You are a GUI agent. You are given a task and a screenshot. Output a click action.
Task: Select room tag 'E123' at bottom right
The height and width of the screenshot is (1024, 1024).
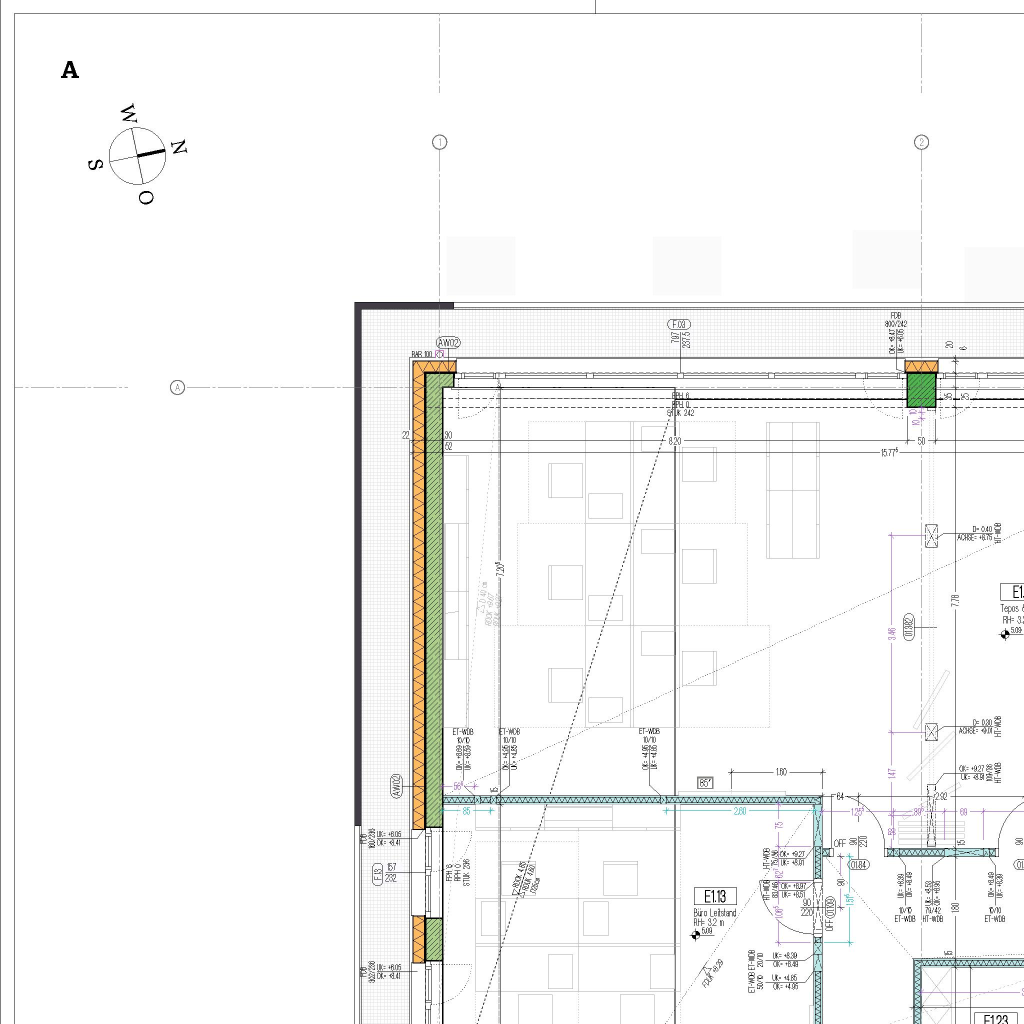994,1019
